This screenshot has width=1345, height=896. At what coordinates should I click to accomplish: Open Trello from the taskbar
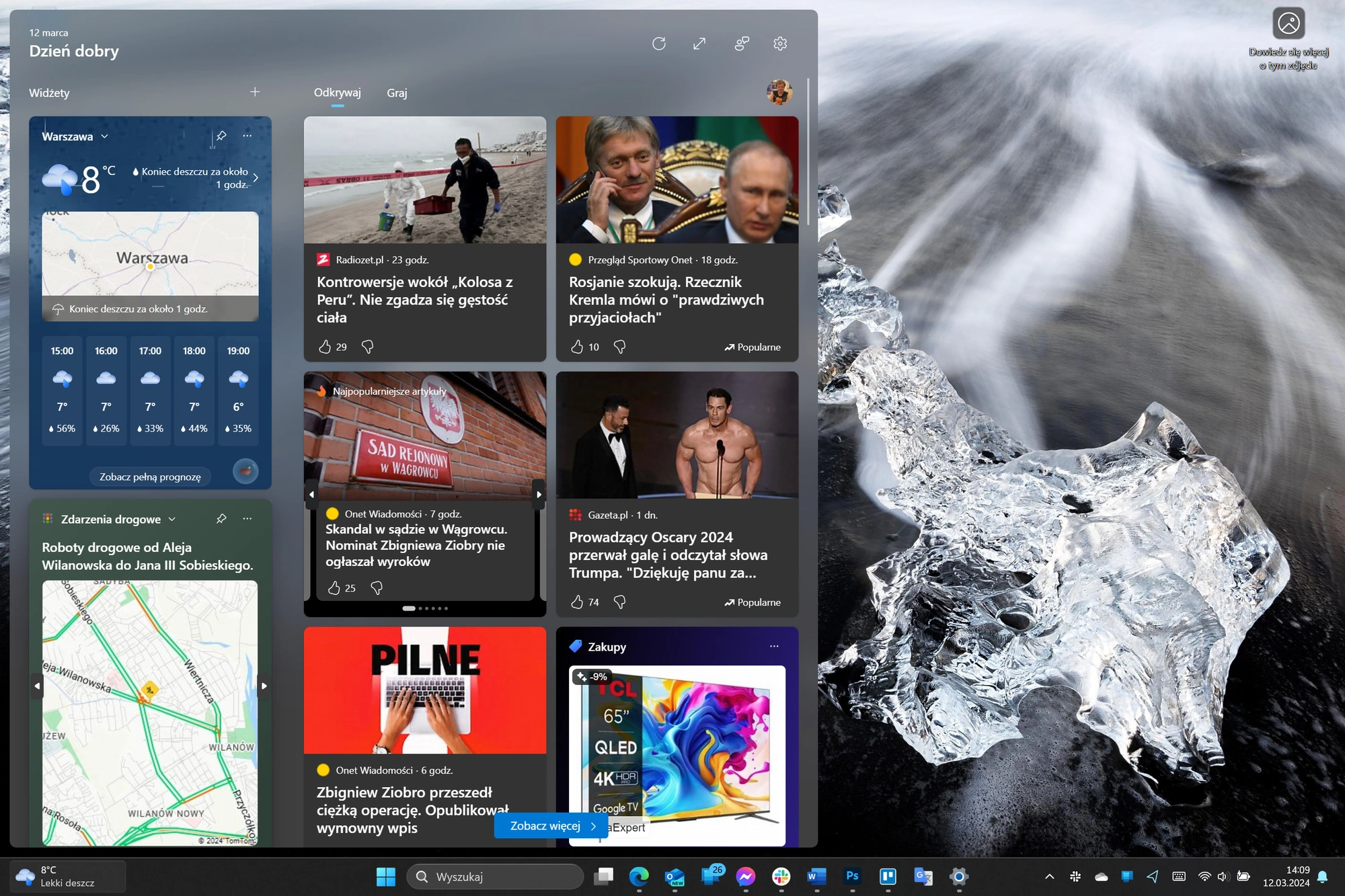point(888,877)
